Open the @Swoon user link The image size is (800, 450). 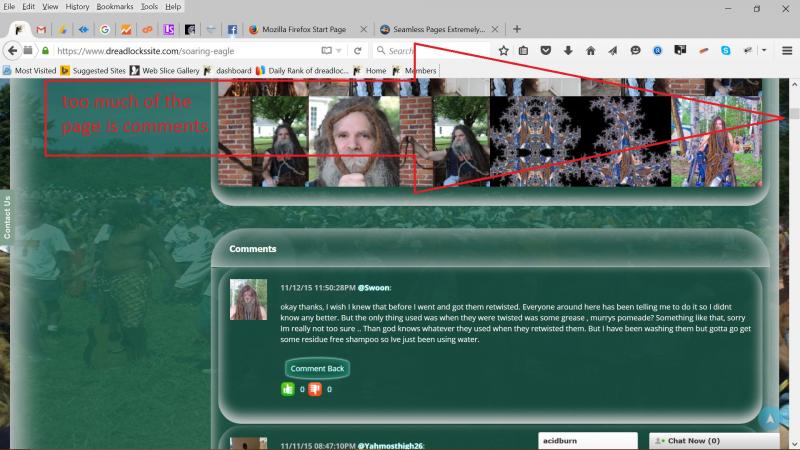(x=374, y=287)
